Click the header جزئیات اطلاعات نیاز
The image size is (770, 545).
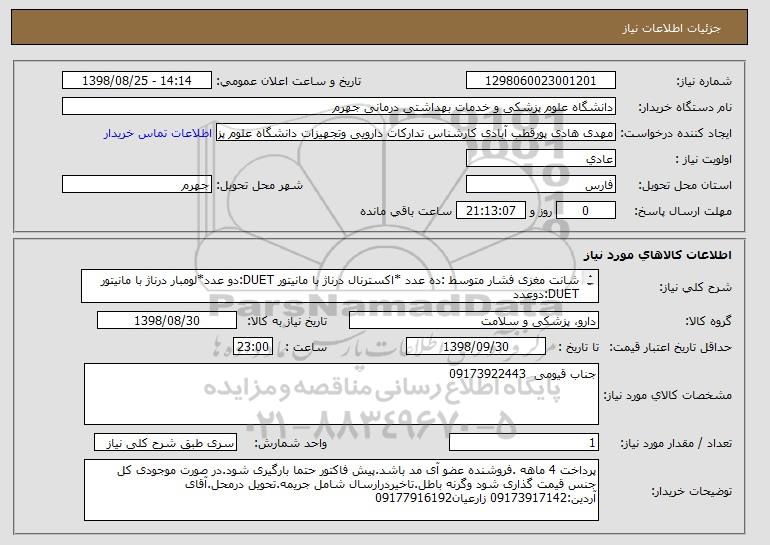pyautogui.click(x=671, y=28)
